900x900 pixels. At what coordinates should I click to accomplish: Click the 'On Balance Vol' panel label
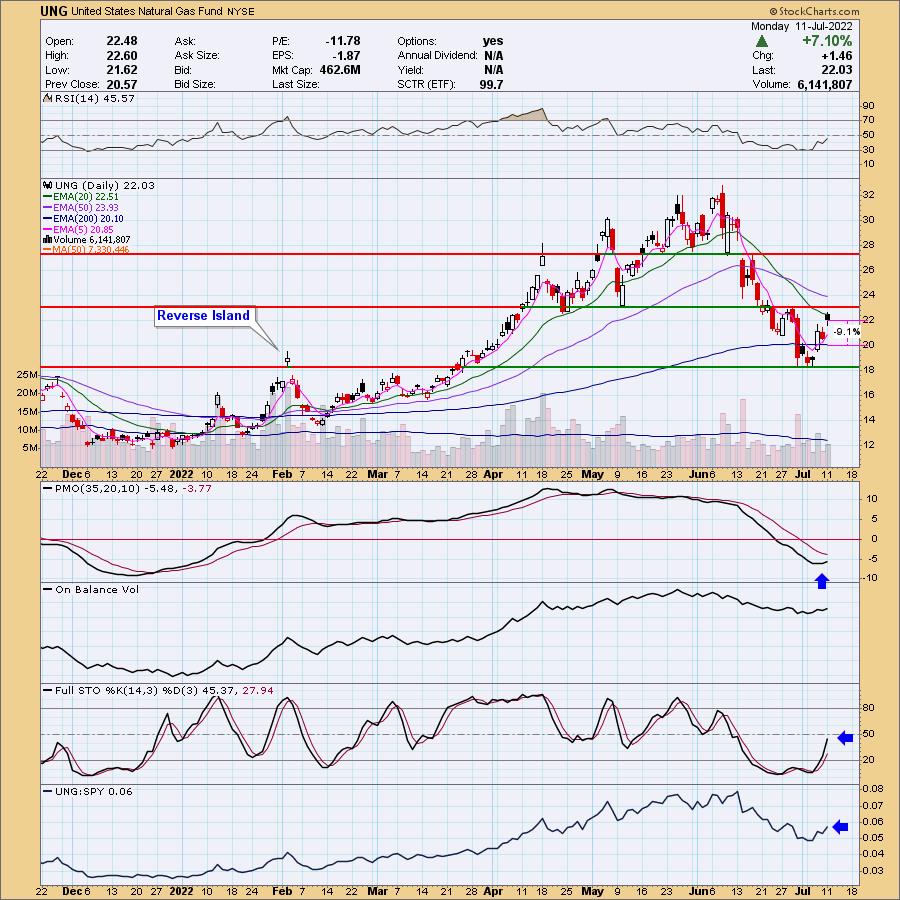coord(97,589)
